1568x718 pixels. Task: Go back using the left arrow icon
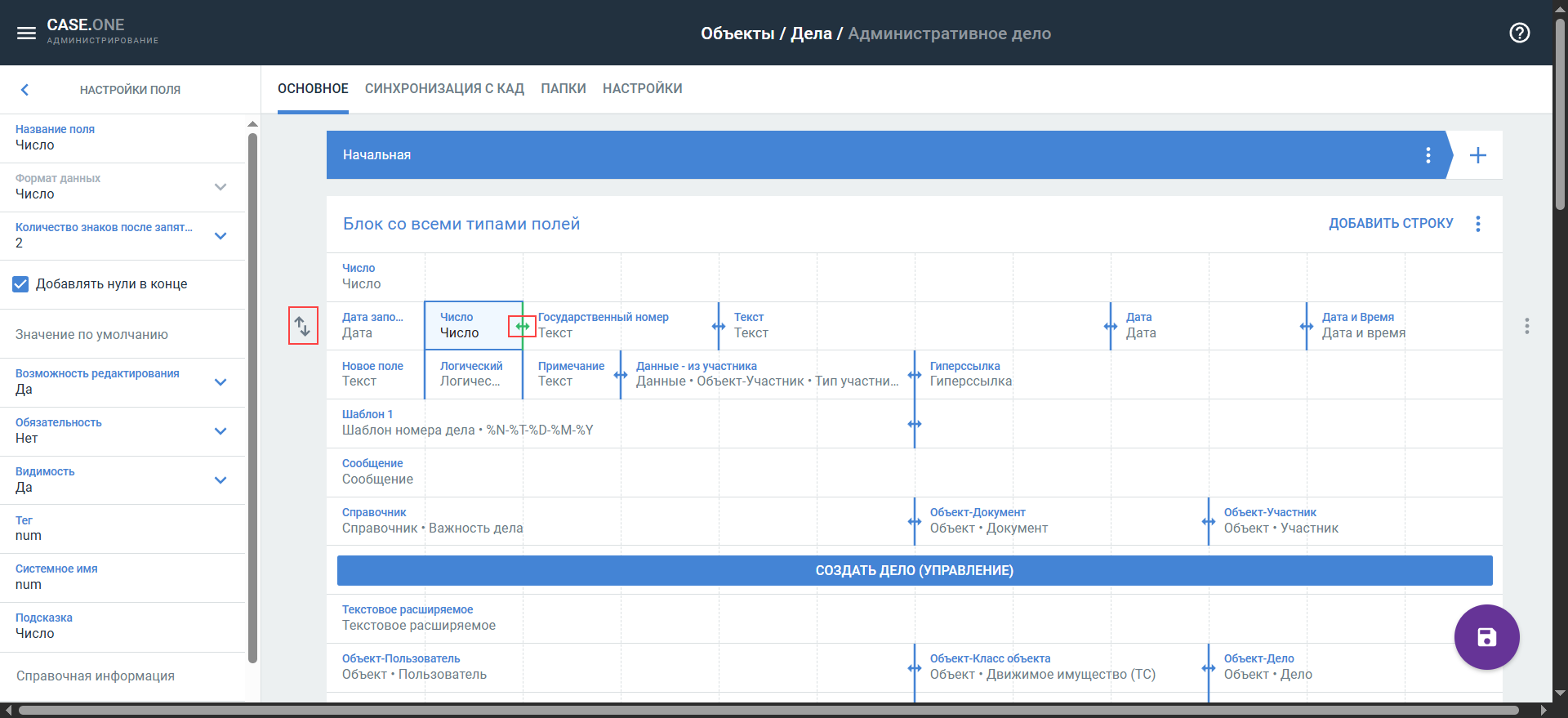point(24,90)
